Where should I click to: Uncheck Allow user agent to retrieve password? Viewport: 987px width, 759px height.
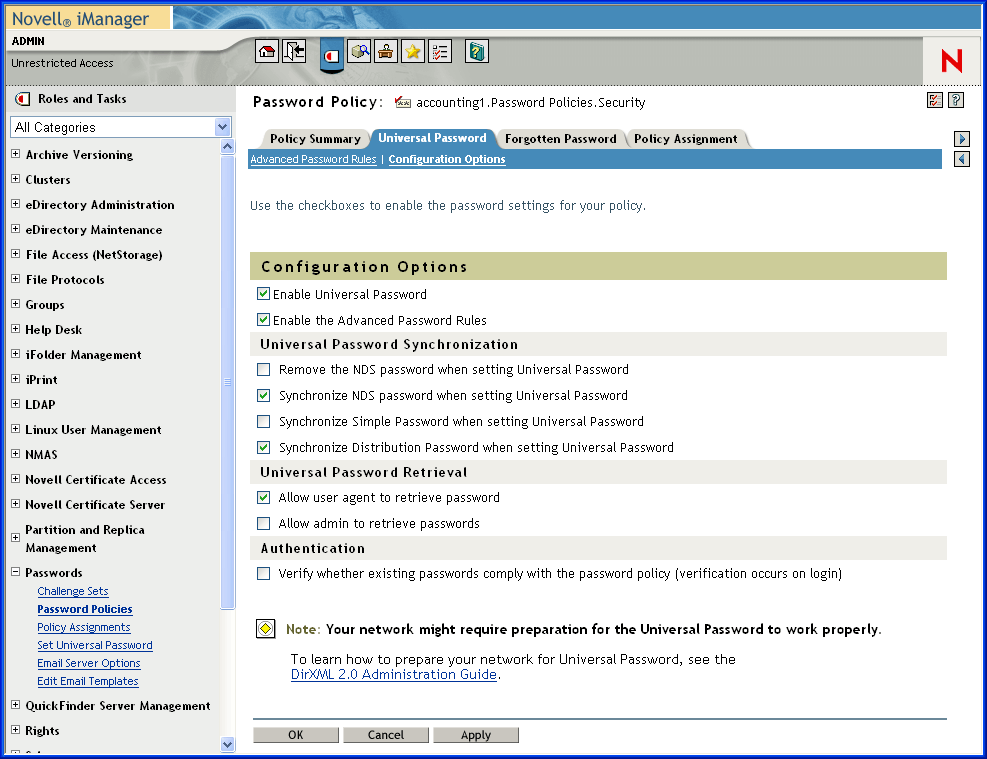(264, 497)
